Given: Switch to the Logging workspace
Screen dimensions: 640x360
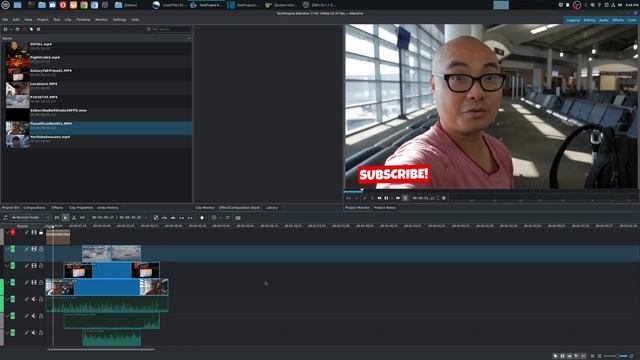Looking at the screenshot, I should coord(573,20).
